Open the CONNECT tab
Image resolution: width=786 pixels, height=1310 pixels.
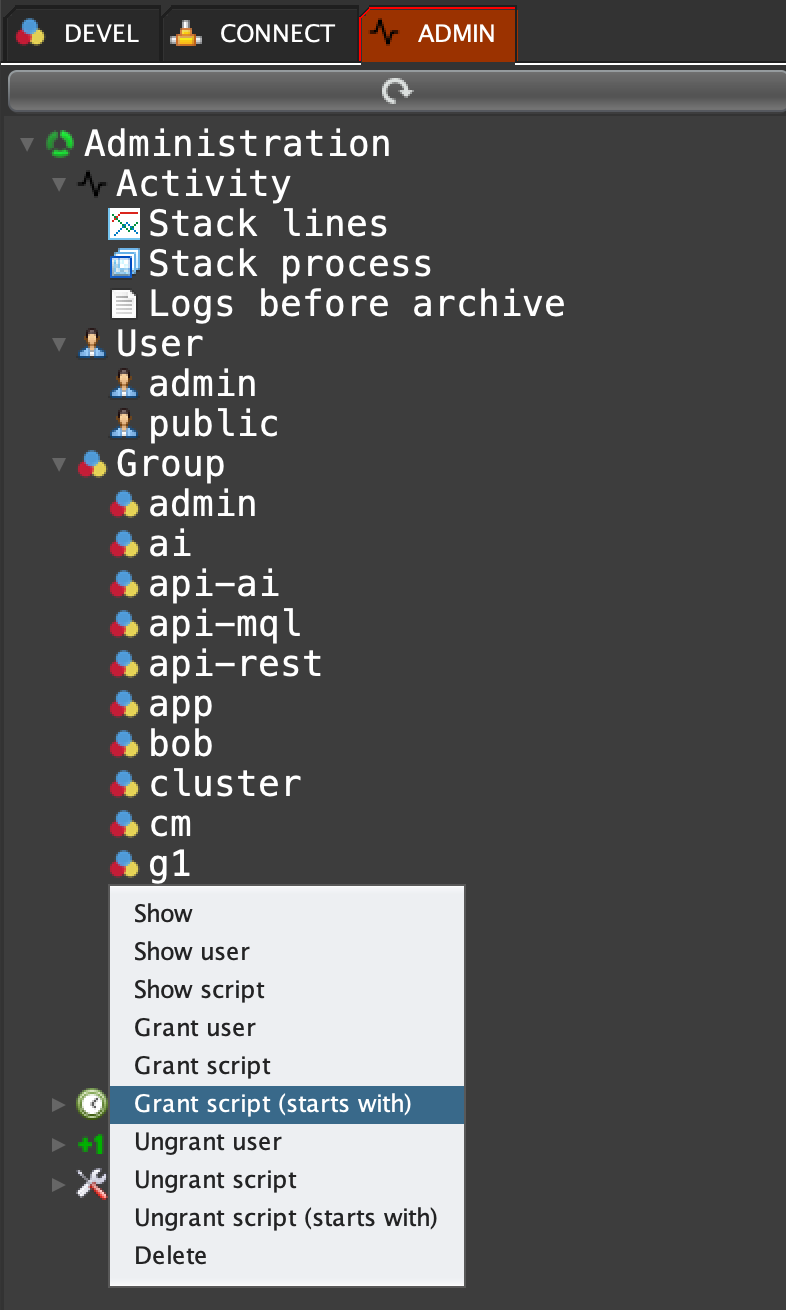[x=258, y=34]
